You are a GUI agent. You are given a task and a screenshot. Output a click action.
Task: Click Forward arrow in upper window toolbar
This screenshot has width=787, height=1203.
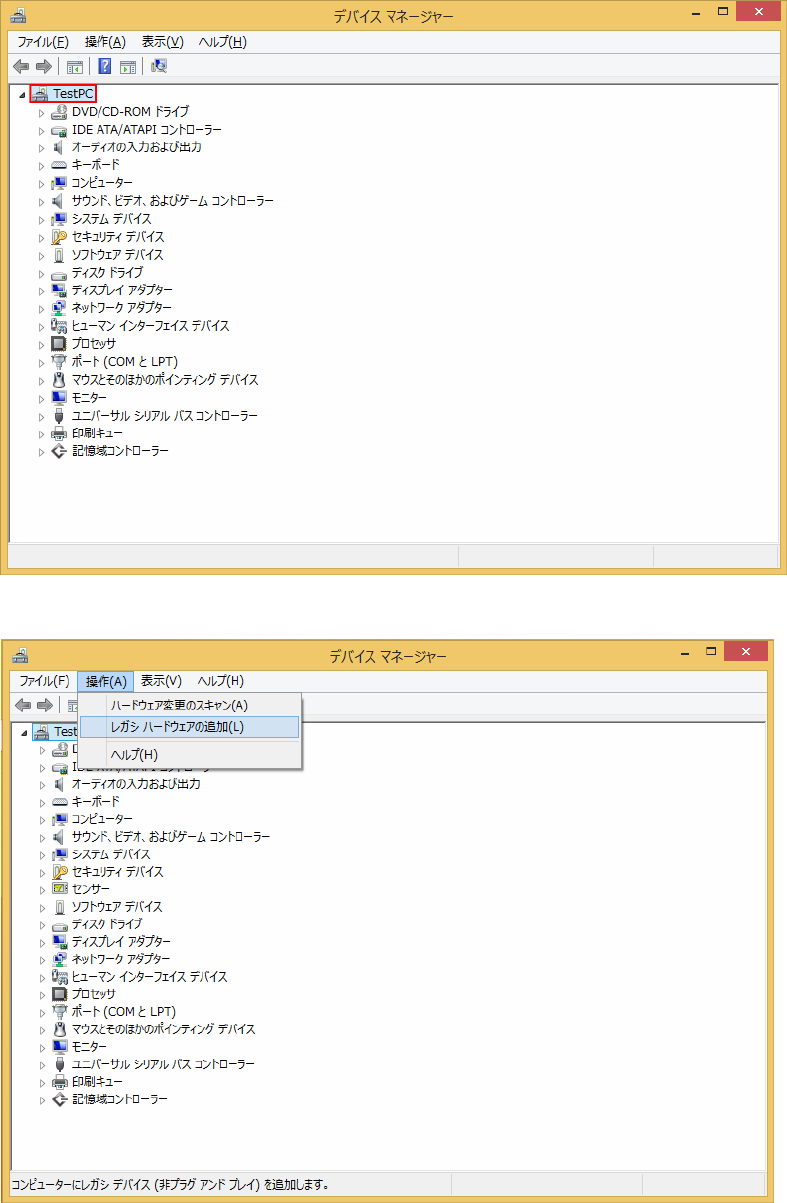[43, 67]
